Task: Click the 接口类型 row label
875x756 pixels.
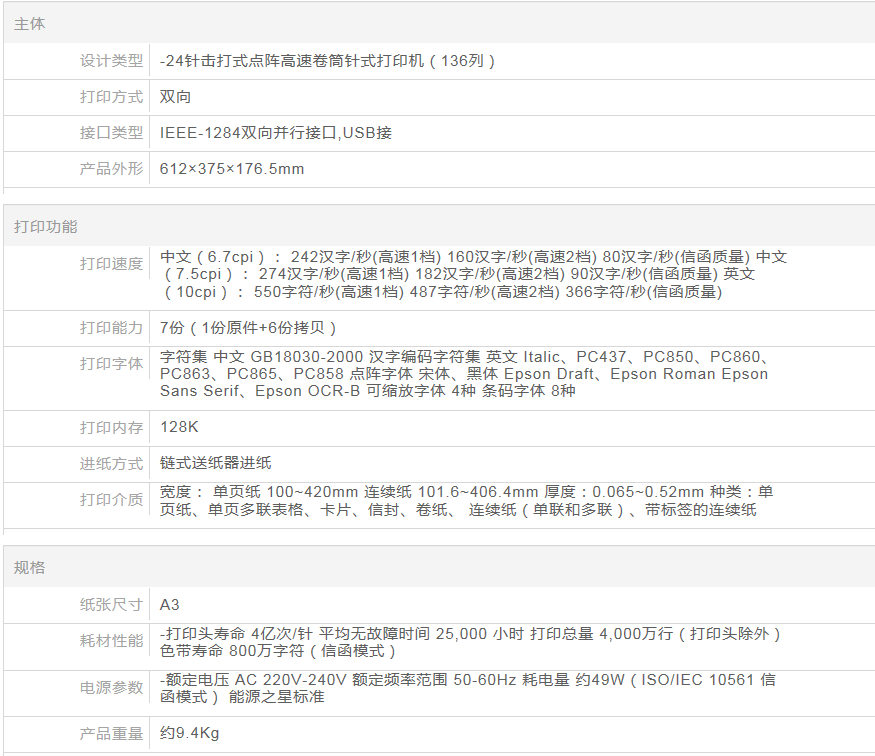Action: pos(111,133)
